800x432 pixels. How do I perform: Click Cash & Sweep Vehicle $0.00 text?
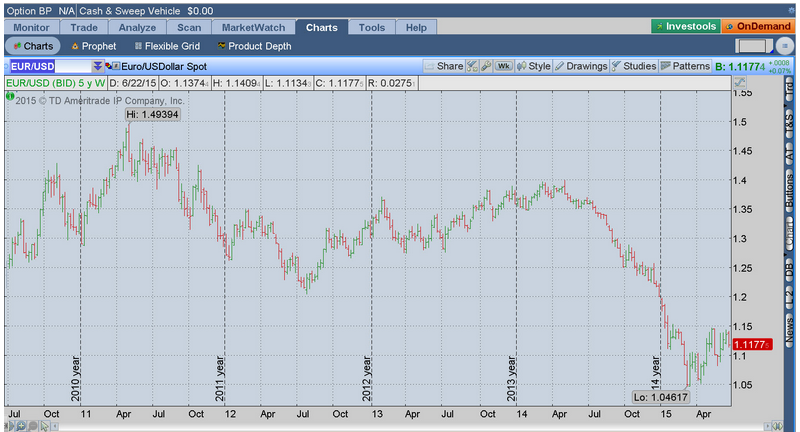point(146,11)
